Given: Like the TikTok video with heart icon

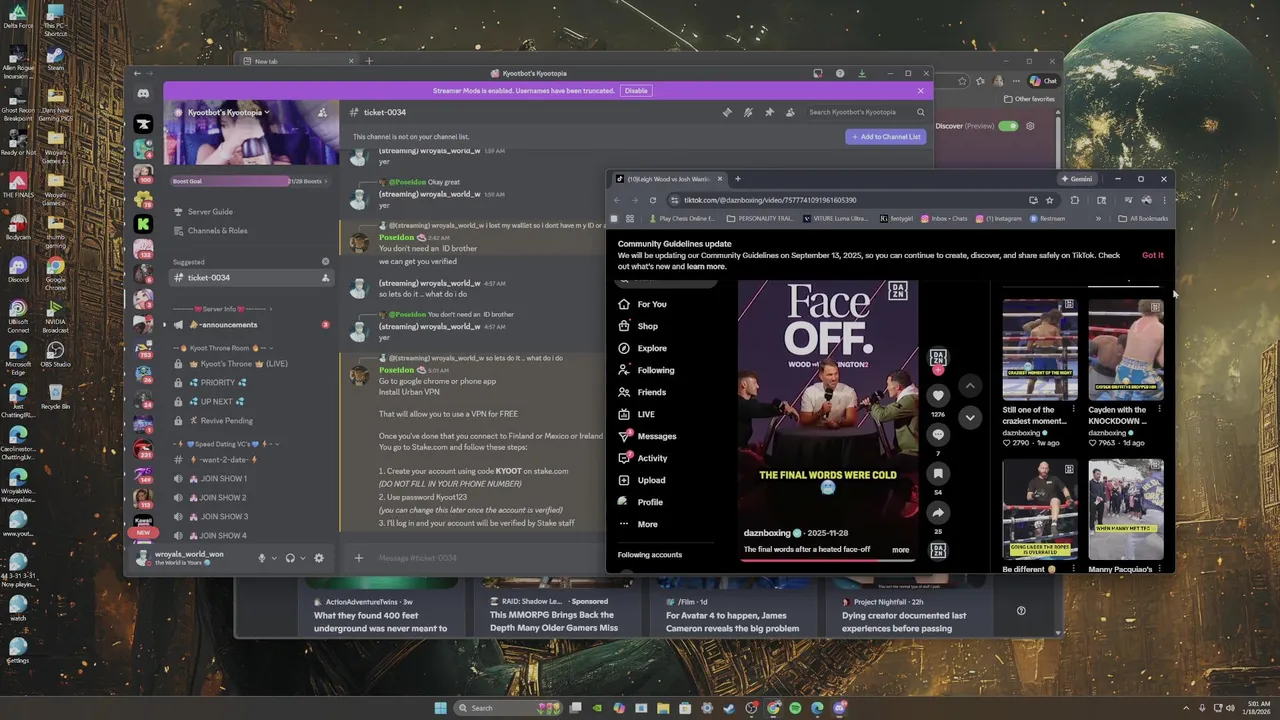Looking at the screenshot, I should (938, 396).
